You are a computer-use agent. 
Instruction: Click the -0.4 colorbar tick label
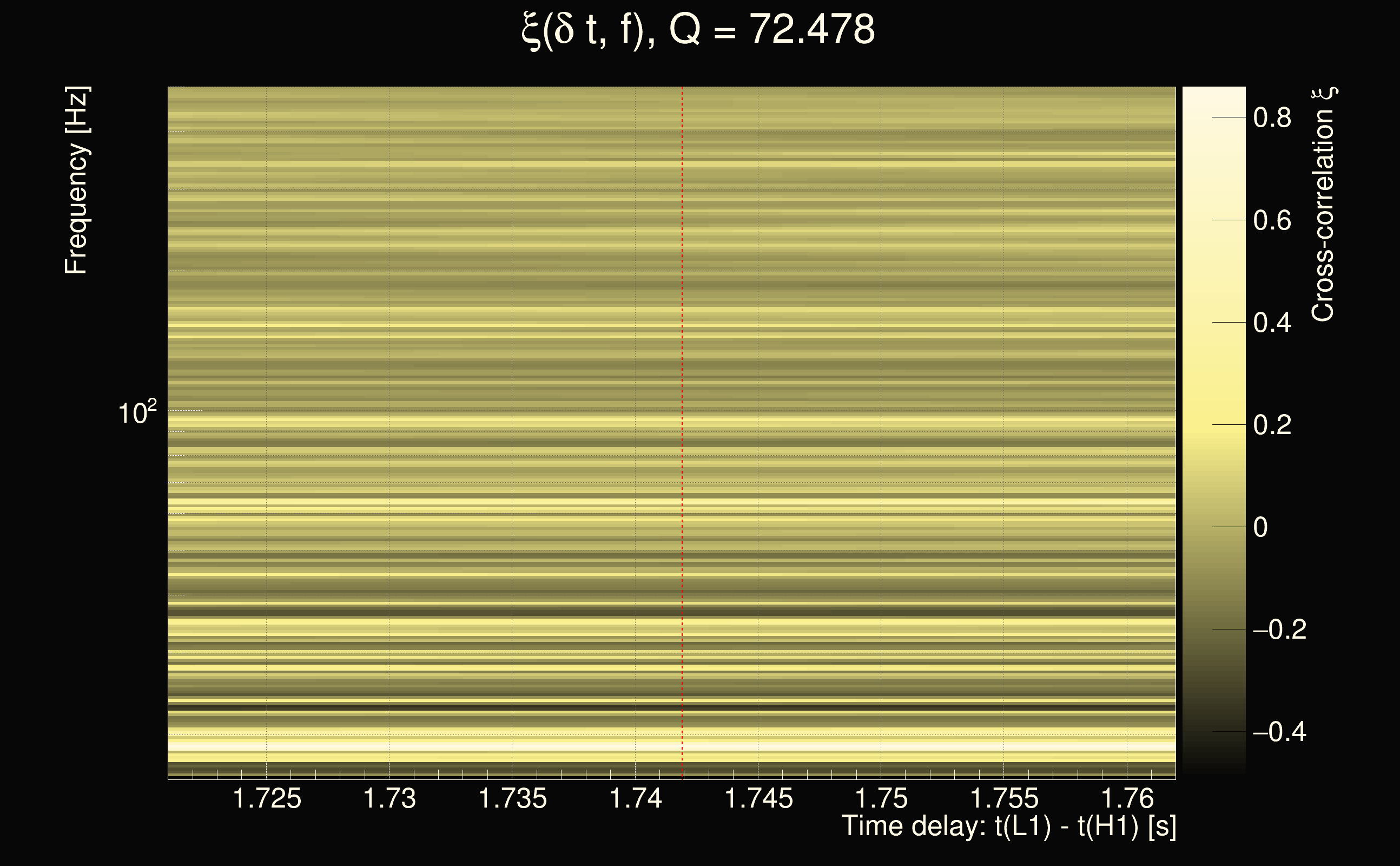coord(1279,732)
